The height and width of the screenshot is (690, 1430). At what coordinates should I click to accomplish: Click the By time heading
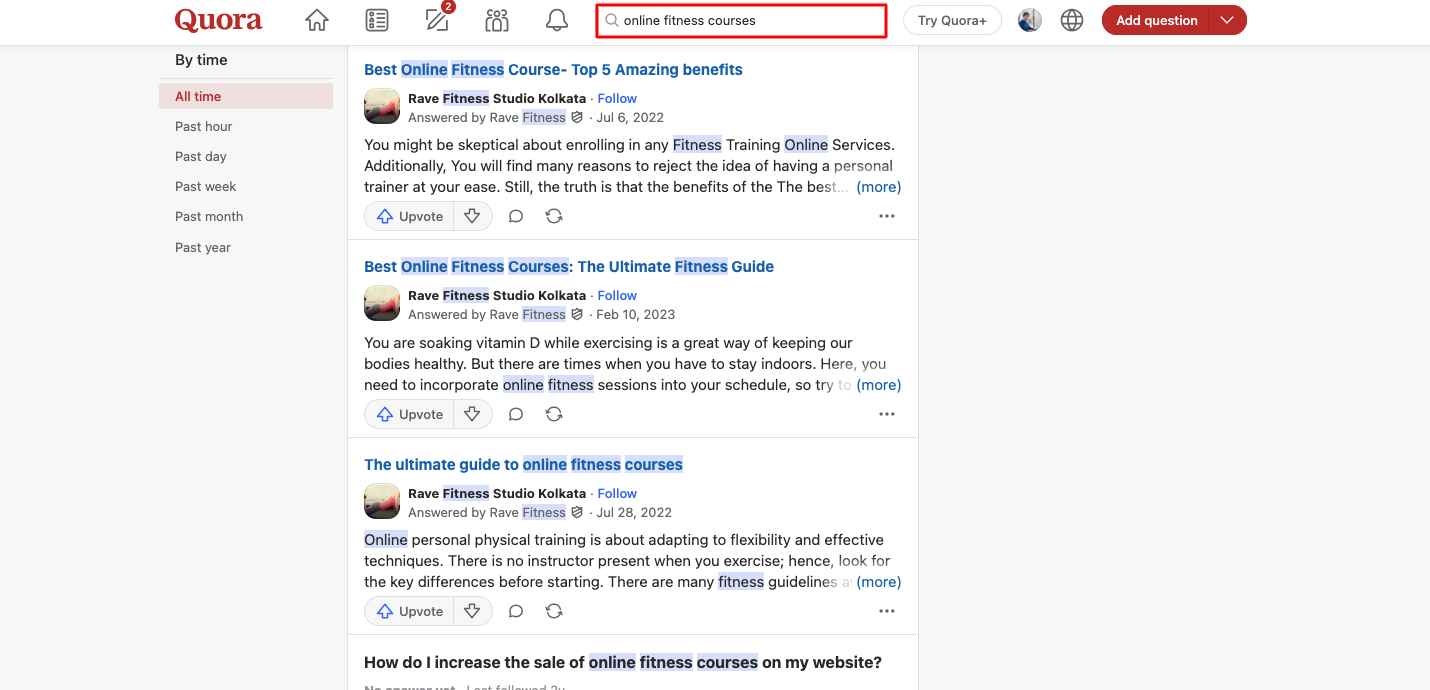click(201, 60)
